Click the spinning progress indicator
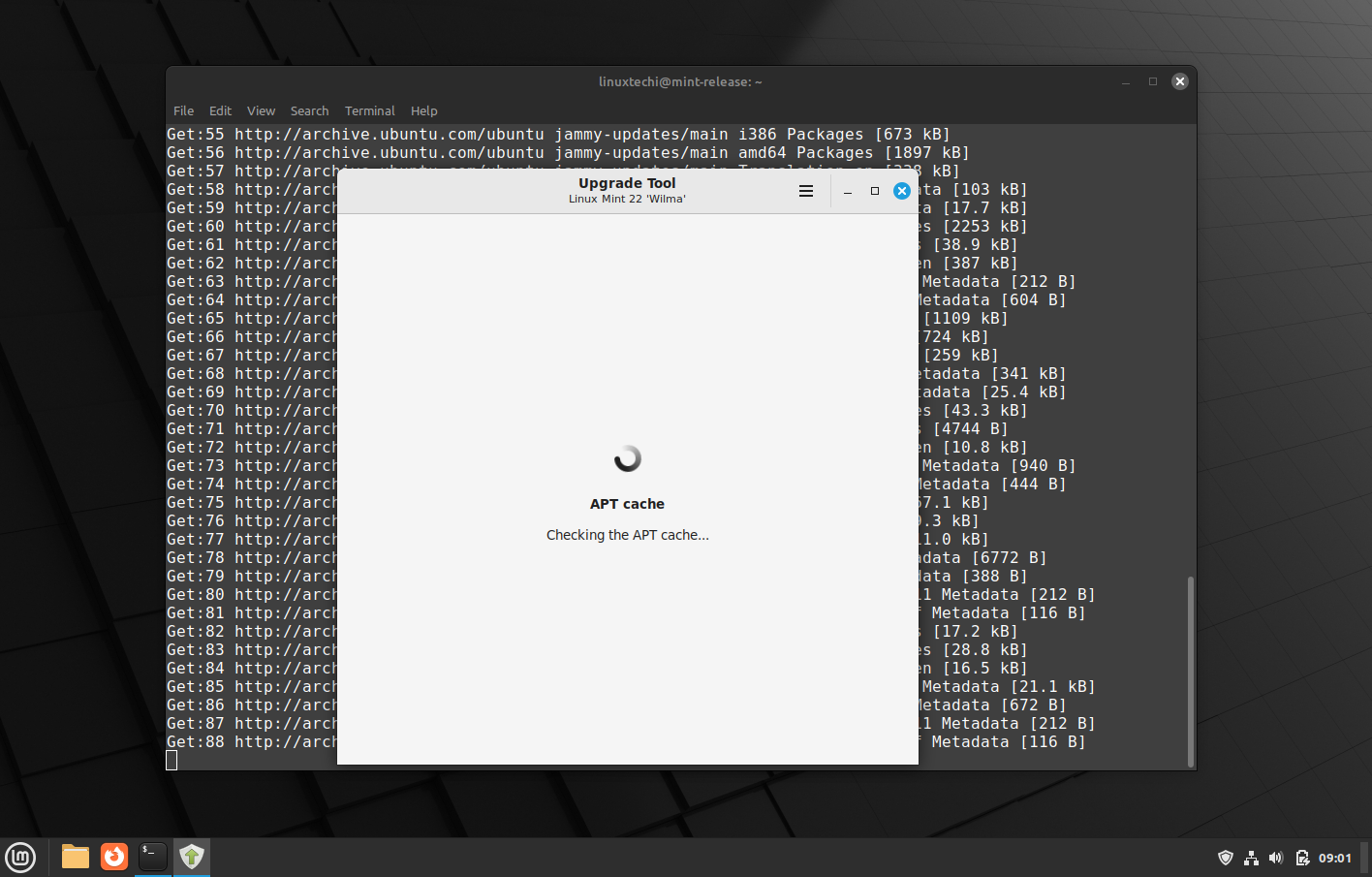Image resolution: width=1372 pixels, height=877 pixels. (628, 458)
